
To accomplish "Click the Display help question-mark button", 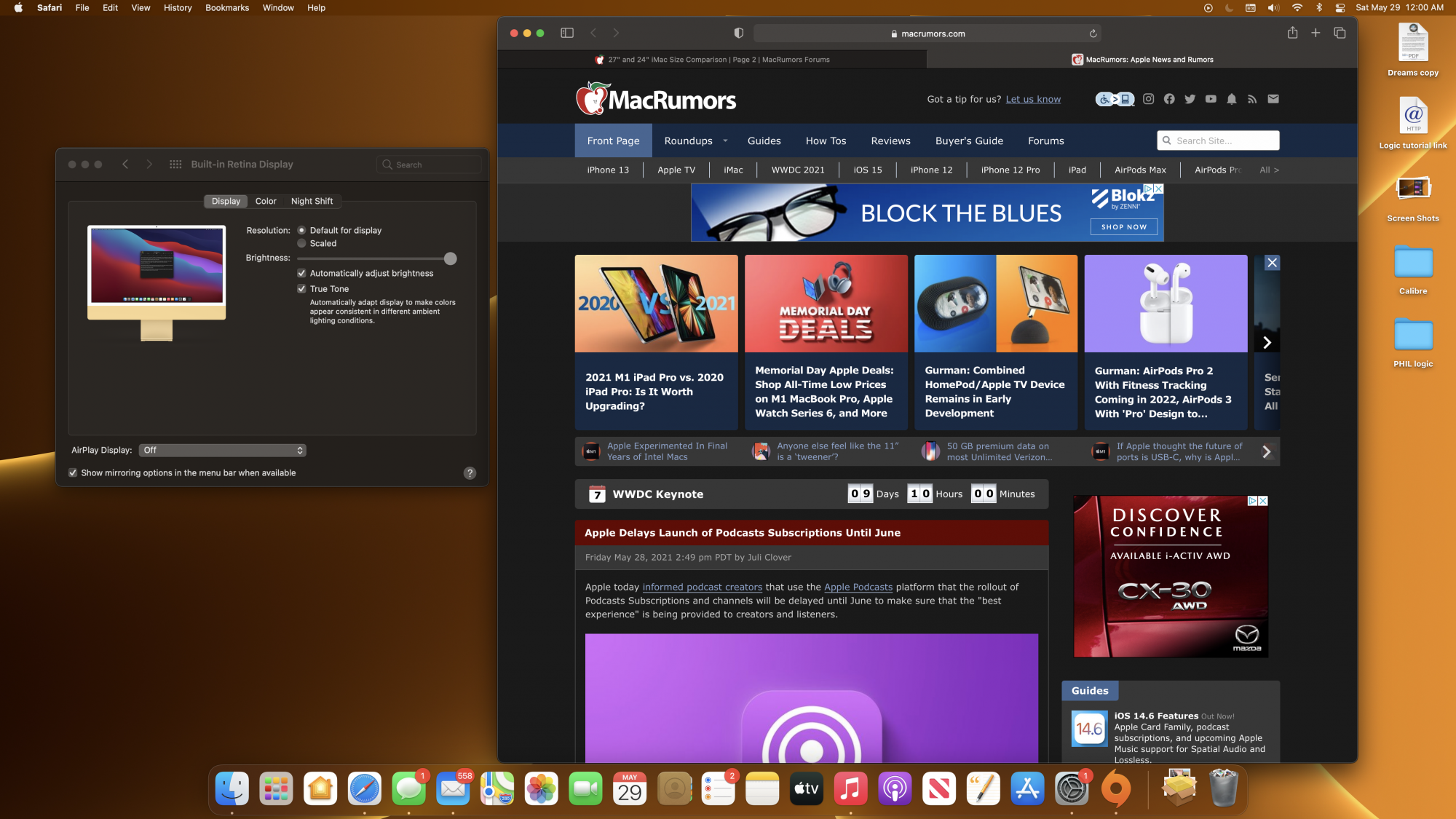I will [470, 473].
